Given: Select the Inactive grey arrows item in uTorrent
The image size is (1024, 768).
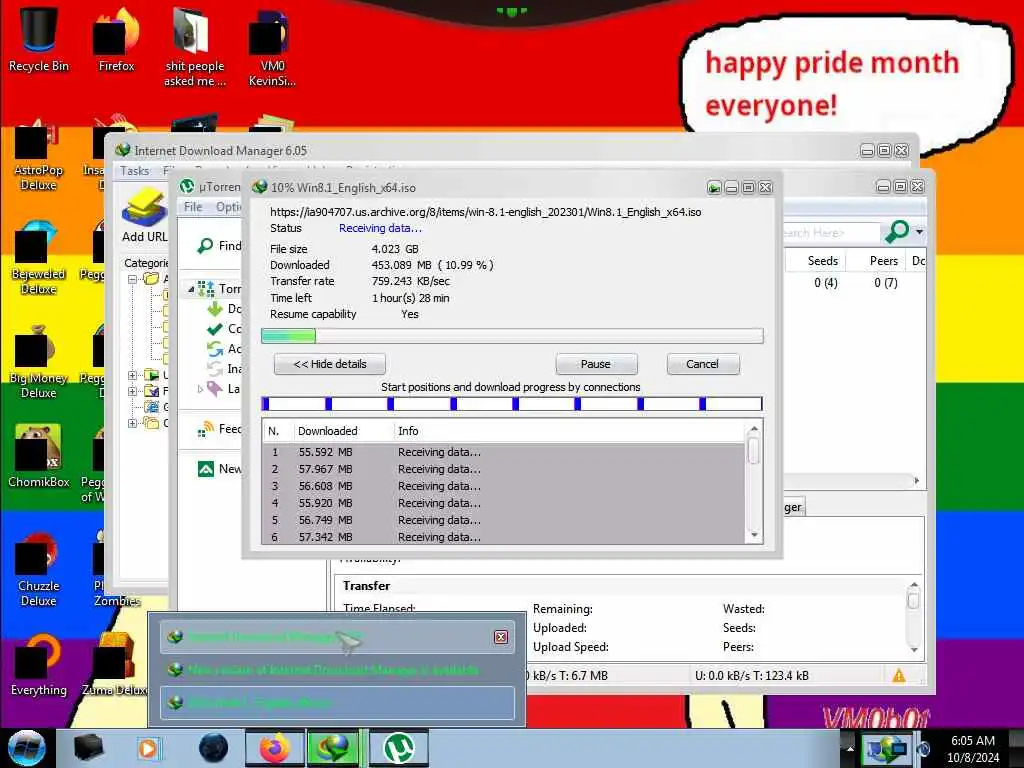Looking at the screenshot, I should (215, 368).
